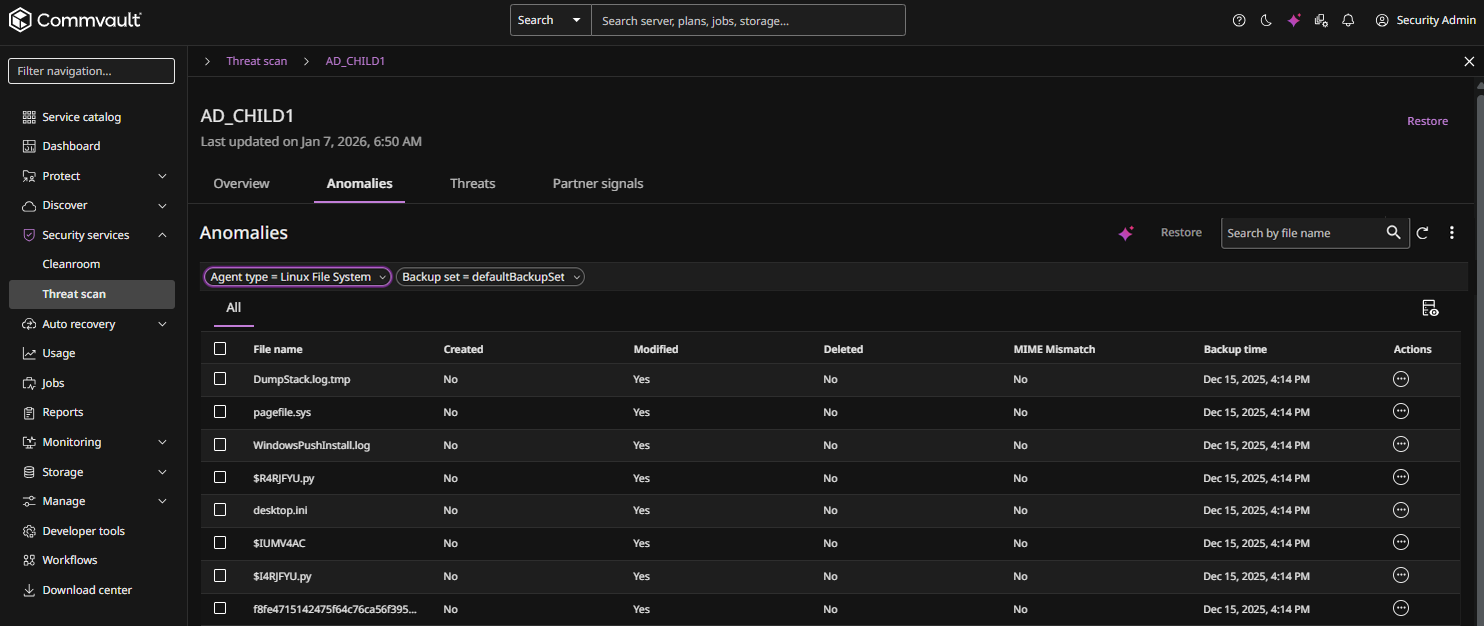Click Restore in Anomalies toolbar
This screenshot has width=1484, height=626.
coord(1181,233)
